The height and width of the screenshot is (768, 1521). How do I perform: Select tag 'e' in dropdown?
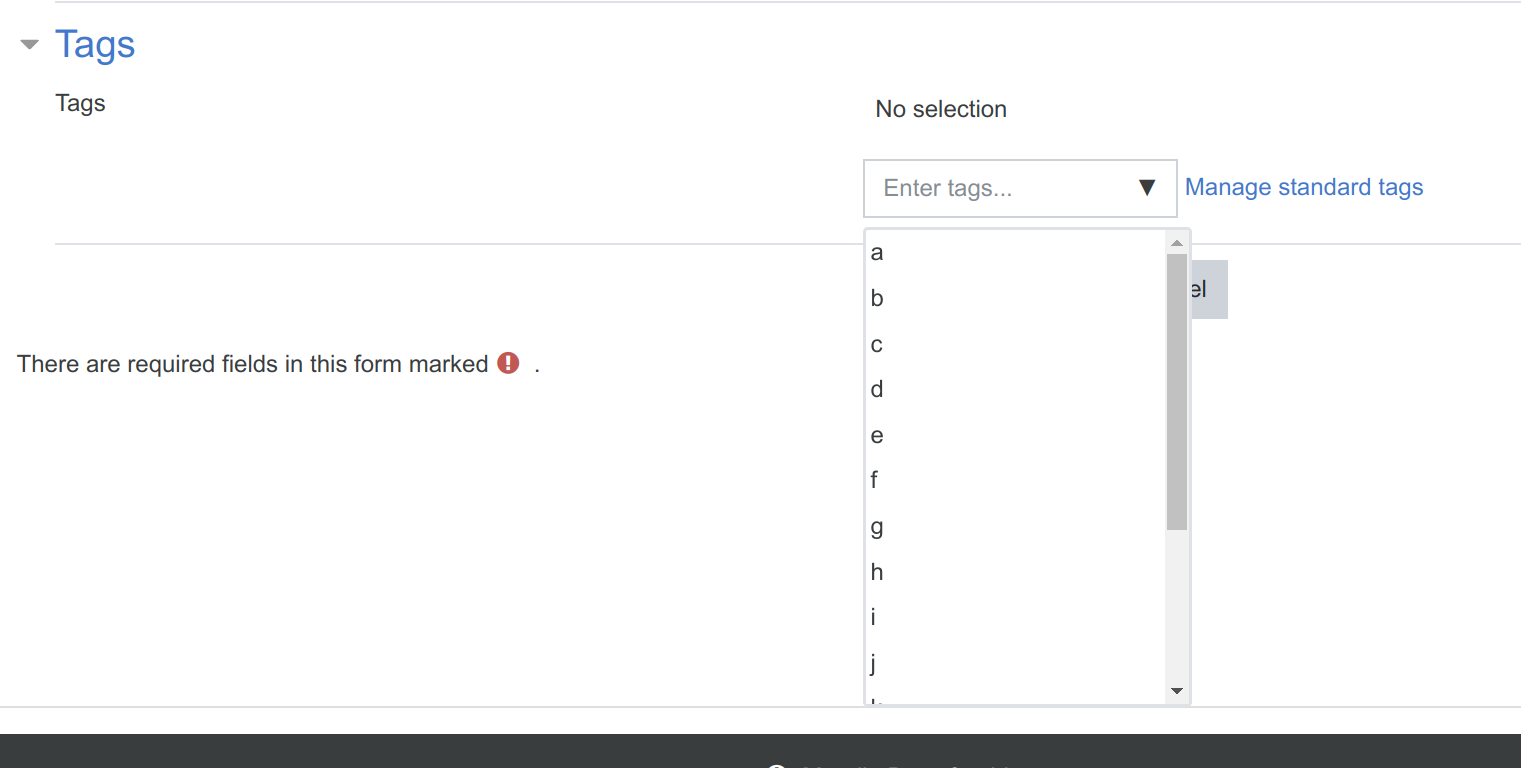(x=1016, y=435)
